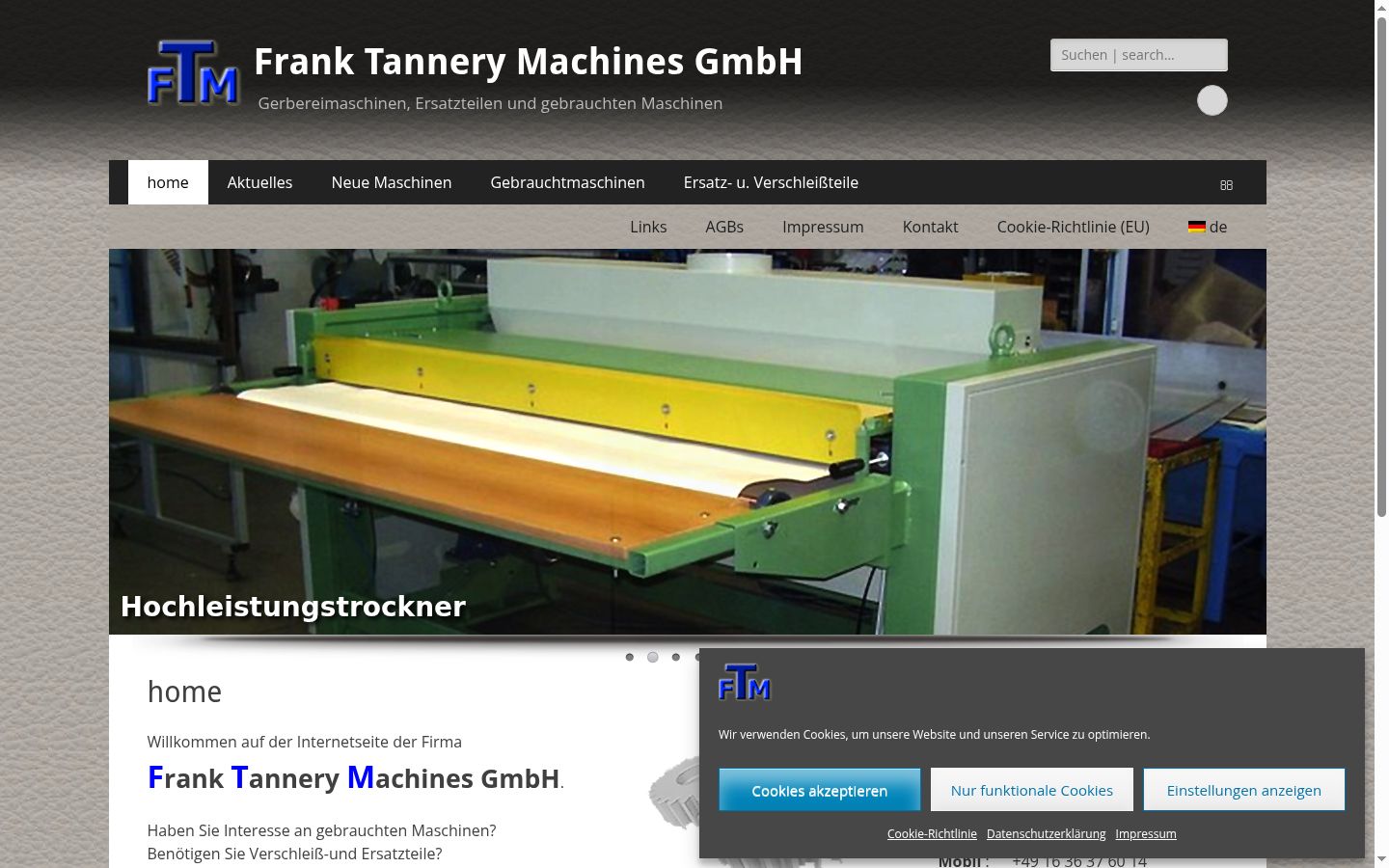The image size is (1389, 868).
Task: Open Cookie-Richtlinie link in cookie banner
Action: (932, 833)
